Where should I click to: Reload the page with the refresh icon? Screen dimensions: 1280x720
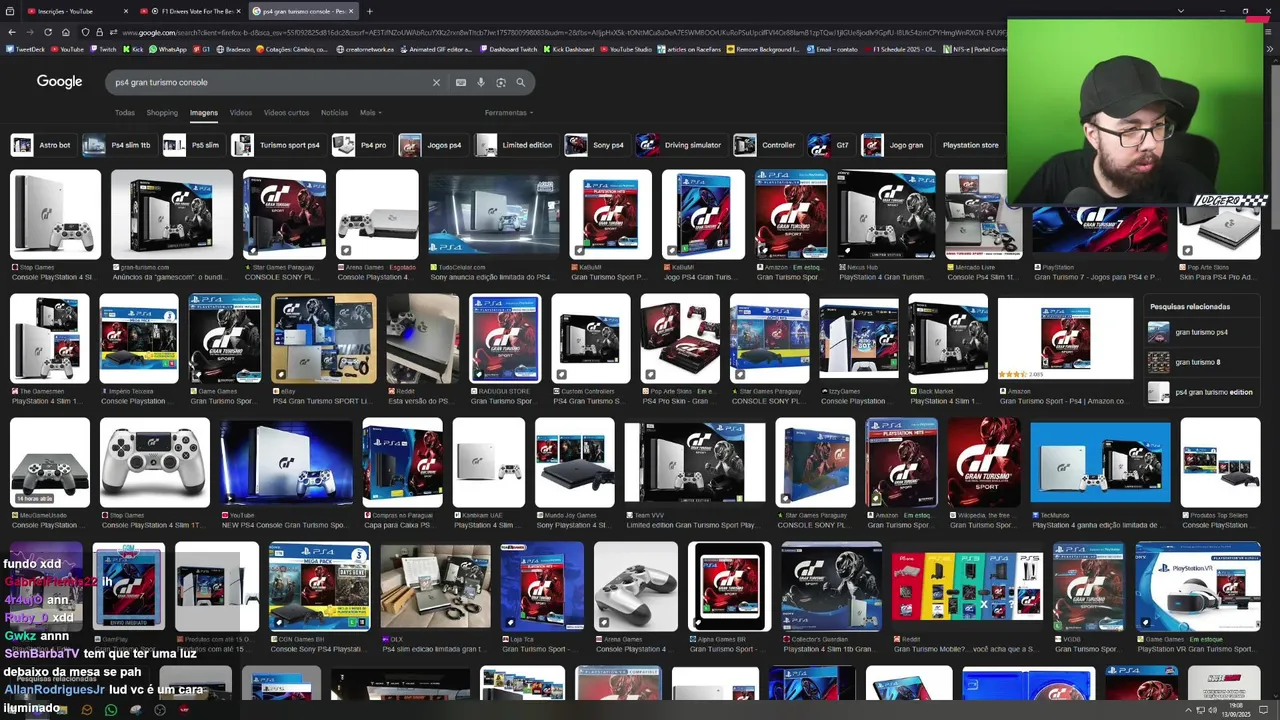tap(47, 32)
